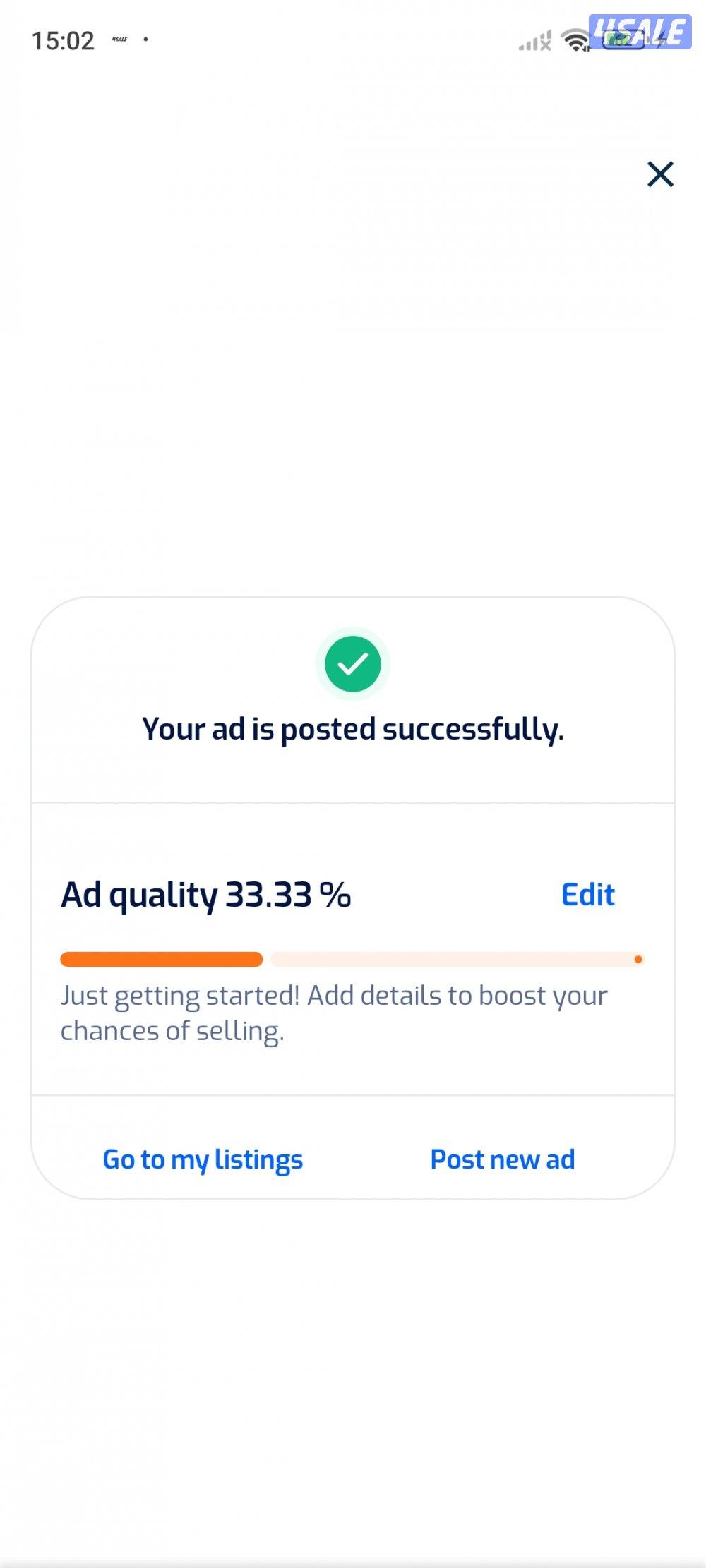Tap the "Your ad is posted successfully." message

point(353,729)
